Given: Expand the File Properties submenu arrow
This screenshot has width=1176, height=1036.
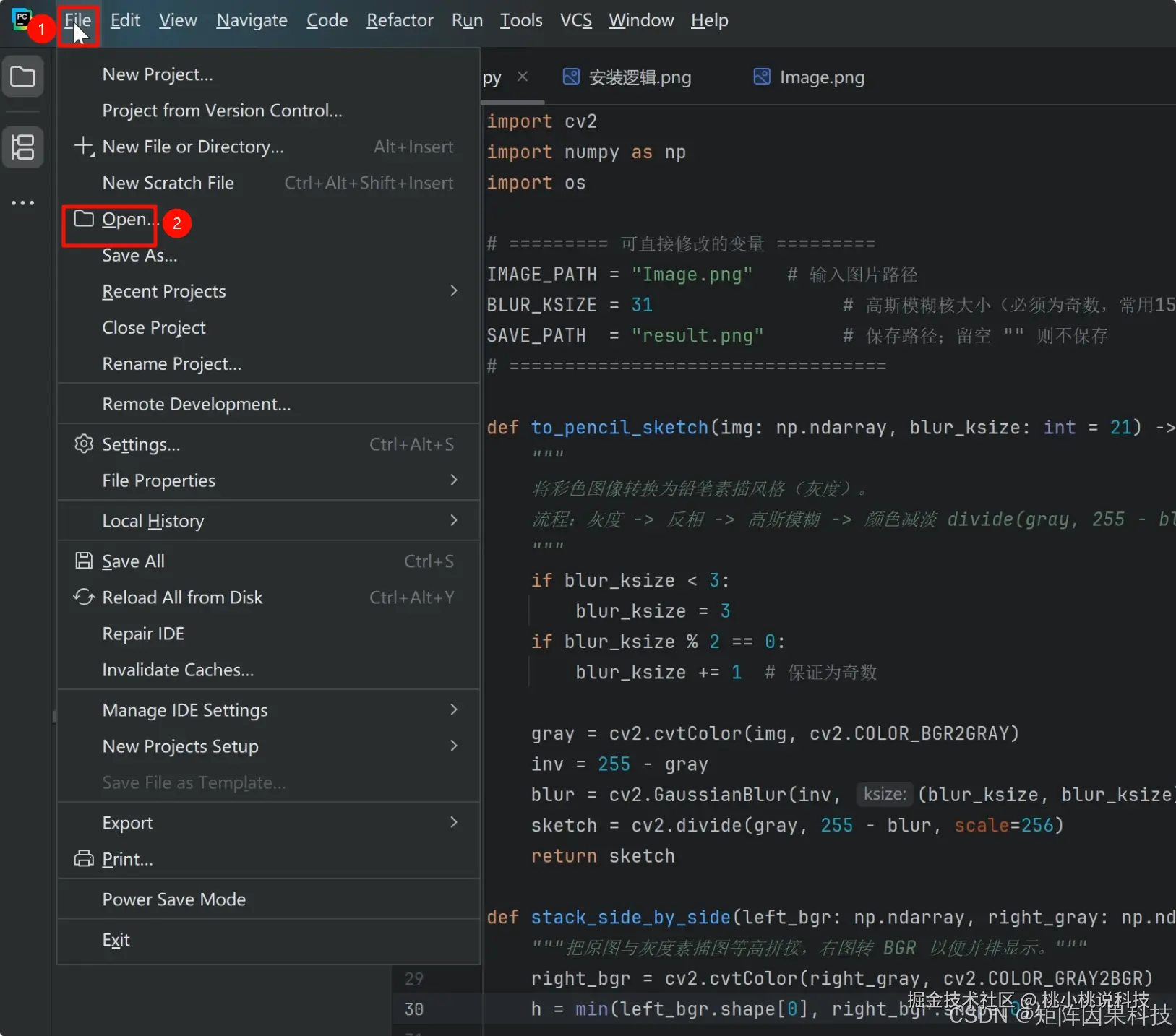Looking at the screenshot, I should pyautogui.click(x=454, y=480).
